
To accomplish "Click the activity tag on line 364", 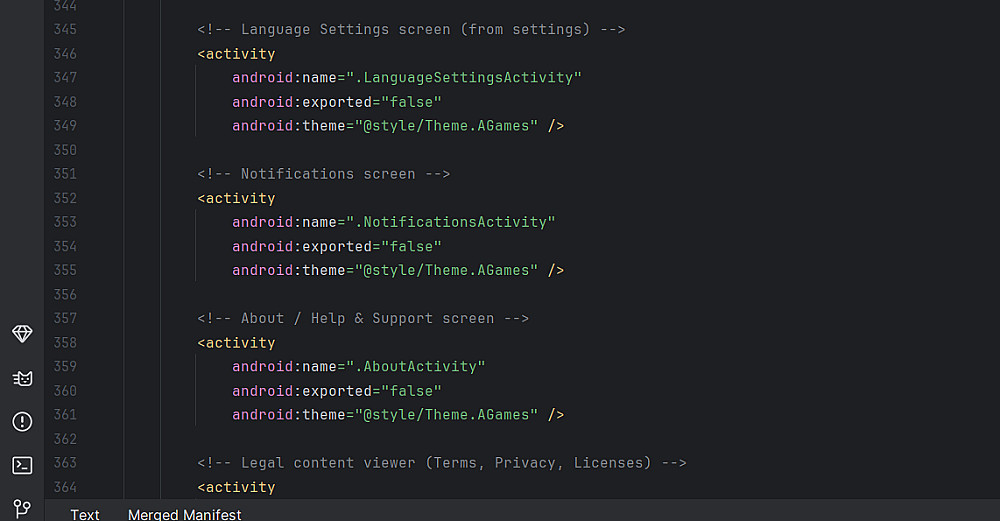I will [x=240, y=488].
